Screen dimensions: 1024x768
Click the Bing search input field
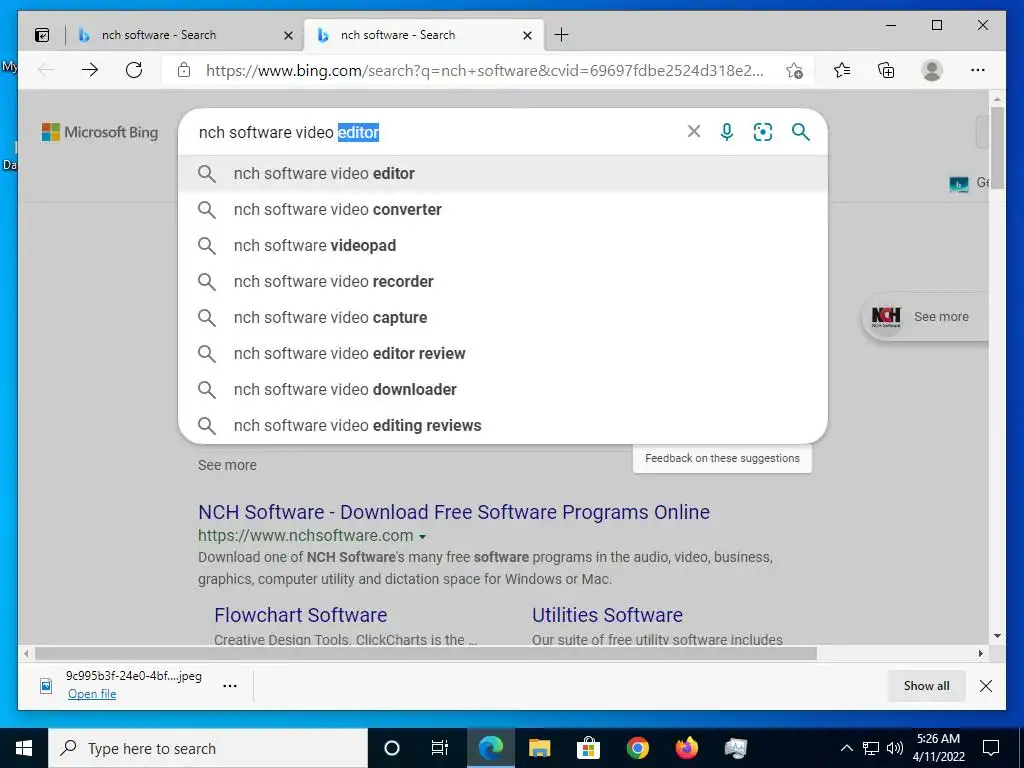click(x=431, y=132)
